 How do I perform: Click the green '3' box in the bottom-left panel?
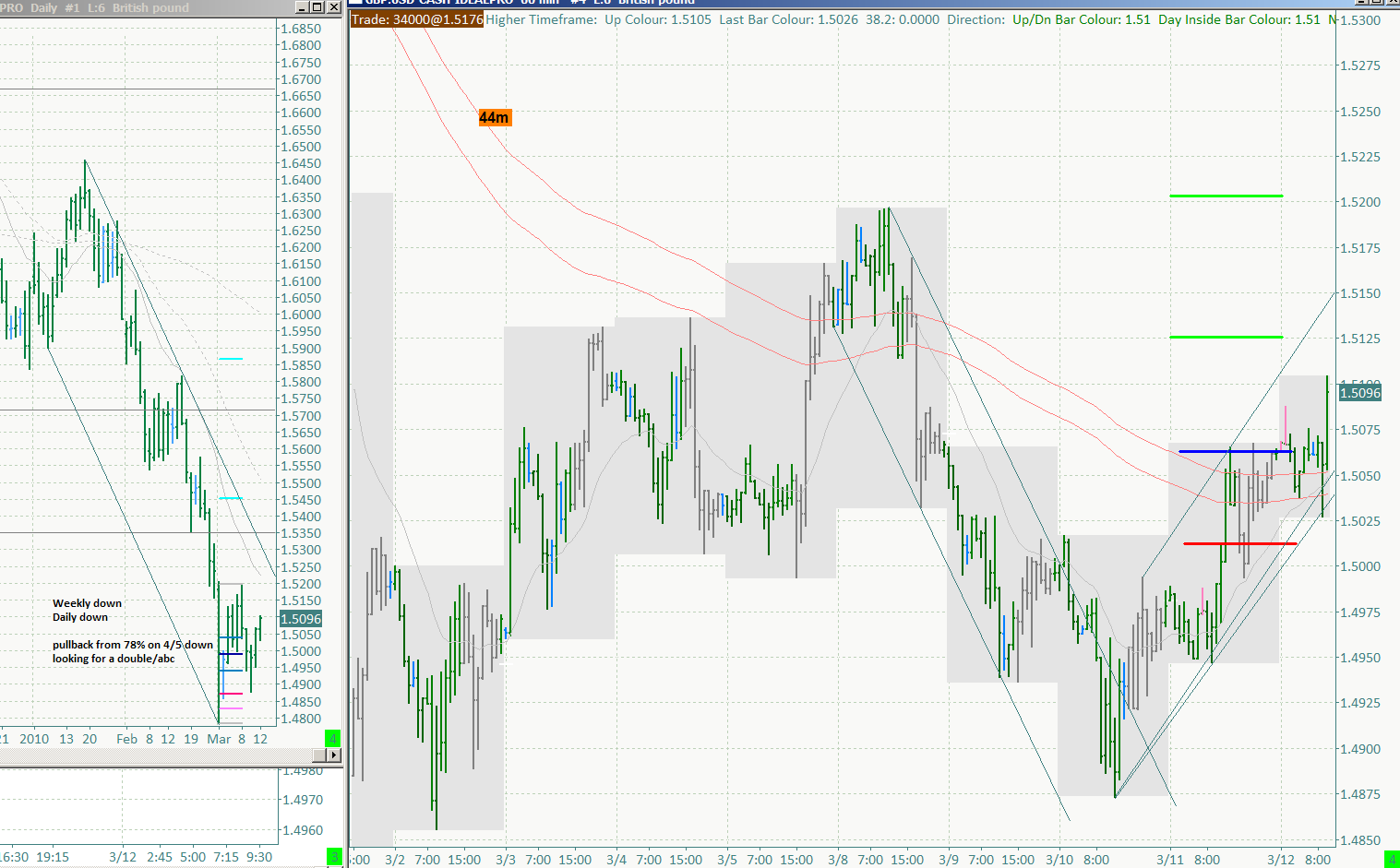tap(334, 857)
